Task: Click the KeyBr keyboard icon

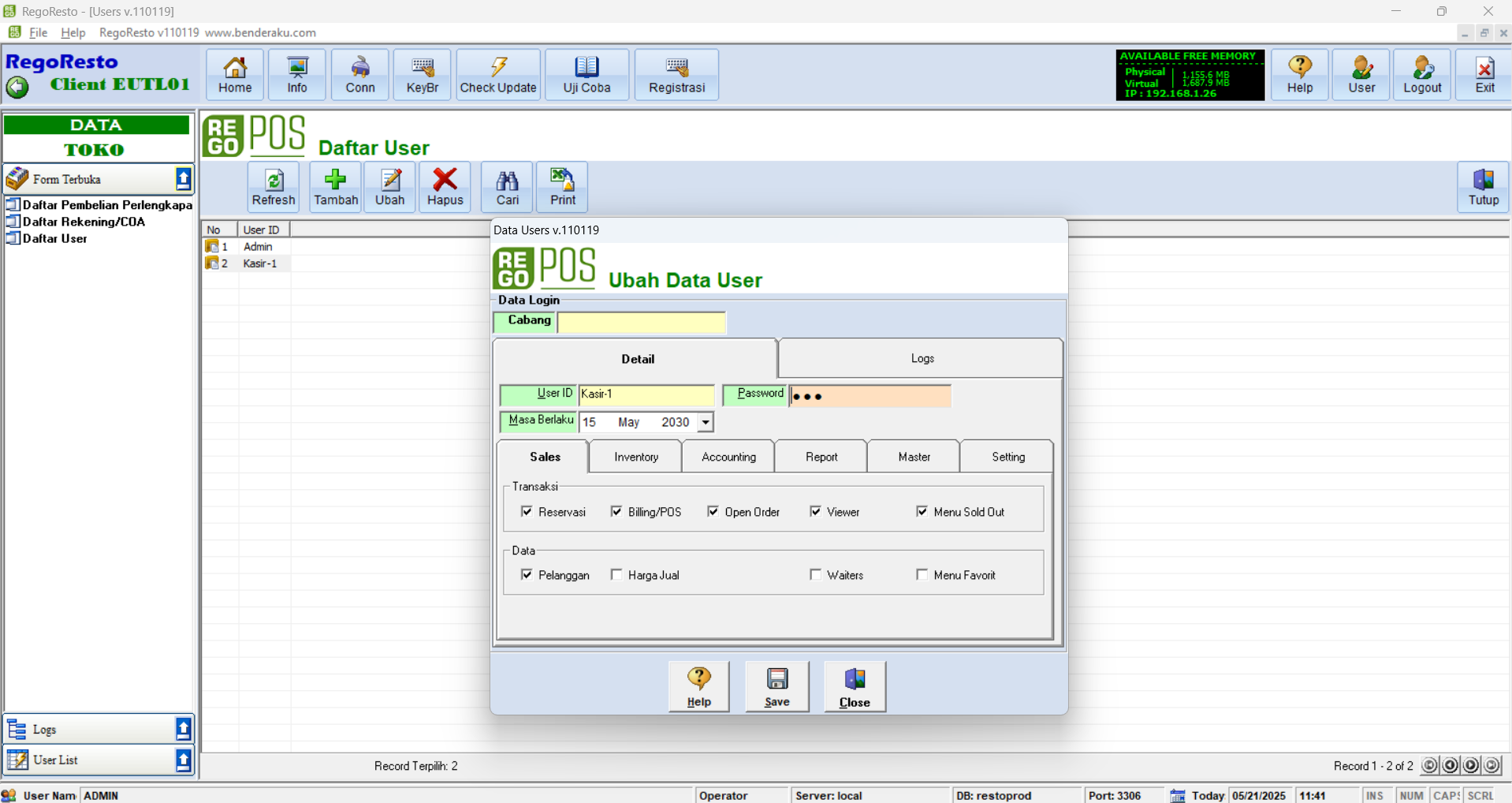Action: tap(422, 75)
